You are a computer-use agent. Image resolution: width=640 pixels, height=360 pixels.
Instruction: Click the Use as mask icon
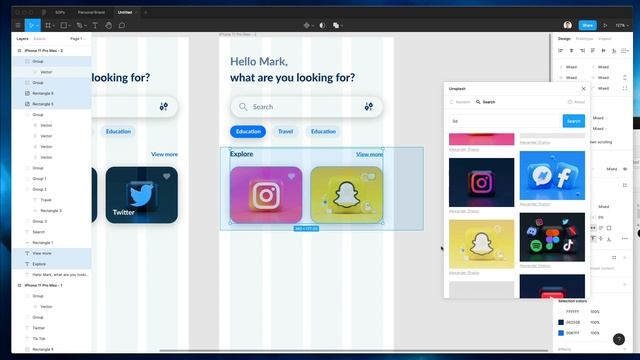click(322, 25)
